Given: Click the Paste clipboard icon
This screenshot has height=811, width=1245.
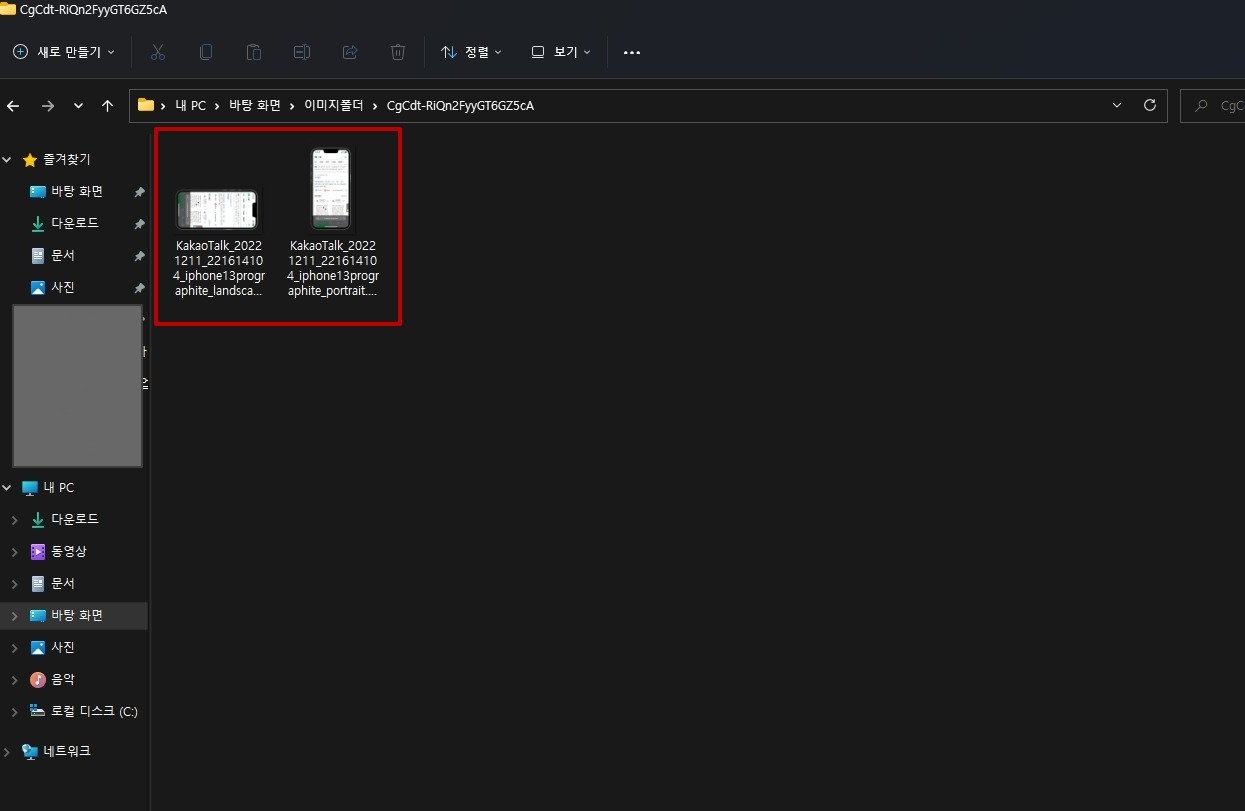Looking at the screenshot, I should [x=254, y=52].
